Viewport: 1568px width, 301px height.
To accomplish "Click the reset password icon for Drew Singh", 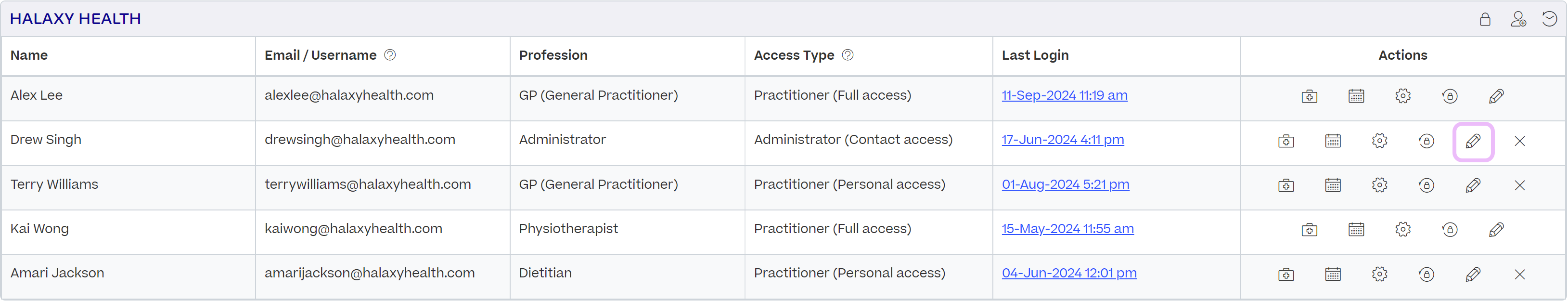I will pos(1426,140).
